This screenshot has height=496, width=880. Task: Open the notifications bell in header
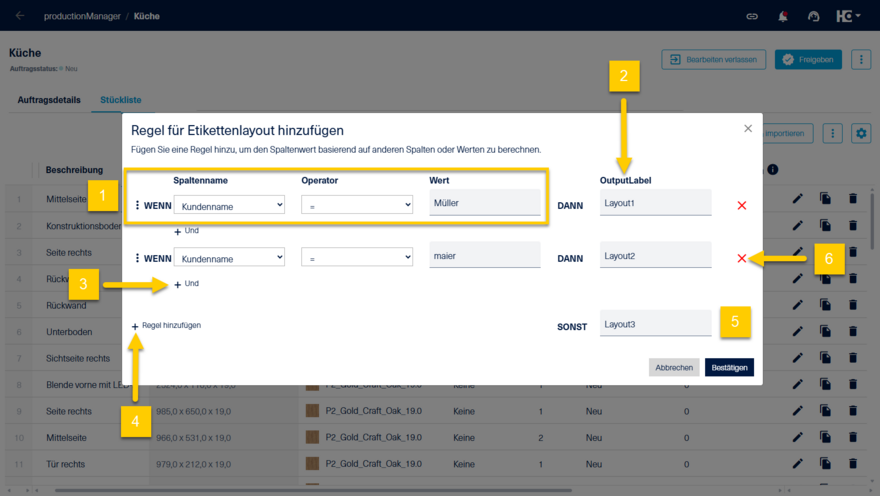pyautogui.click(x=782, y=16)
